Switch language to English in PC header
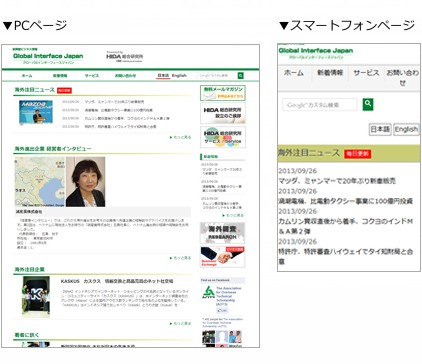The width and height of the screenshot is (422, 364). coord(179,76)
